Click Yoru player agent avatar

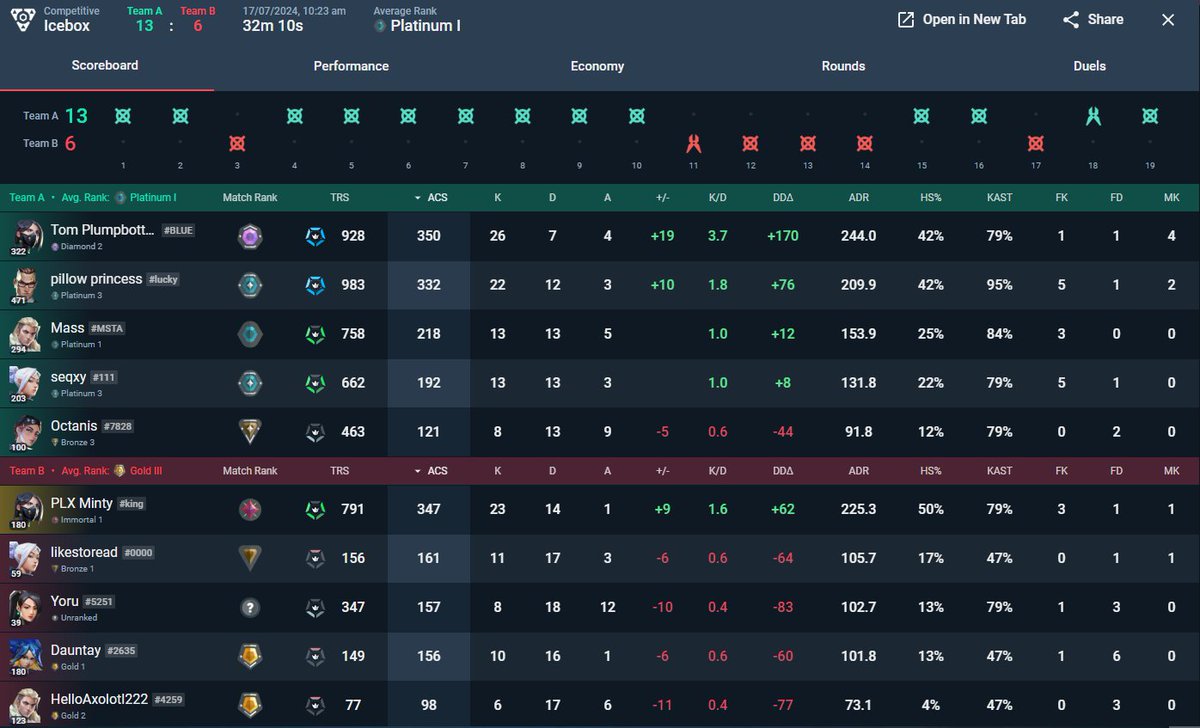coord(27,608)
